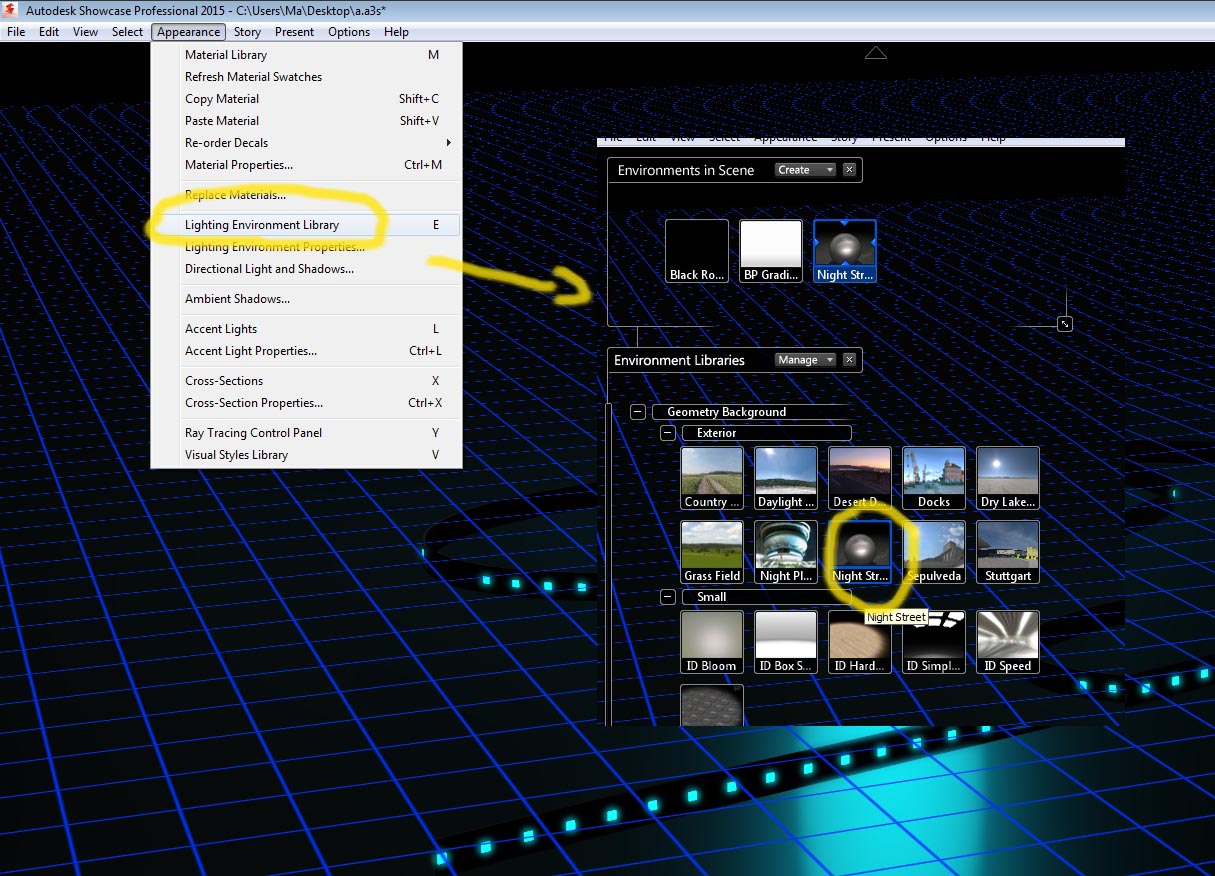Select the Country environment in Exterior section
Screen dimensions: 1215x876
click(712, 477)
